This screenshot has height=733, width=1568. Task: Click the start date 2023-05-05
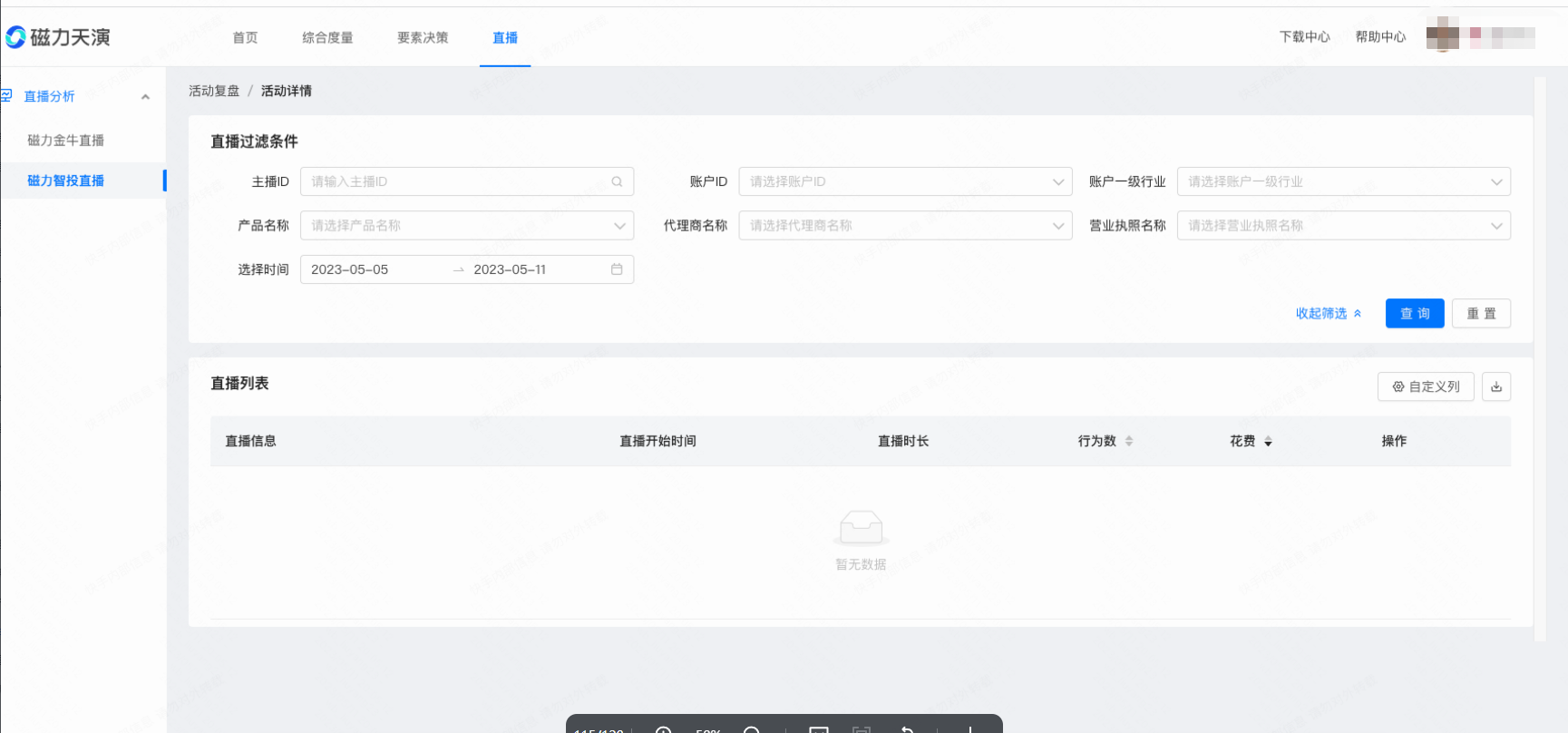click(x=350, y=269)
